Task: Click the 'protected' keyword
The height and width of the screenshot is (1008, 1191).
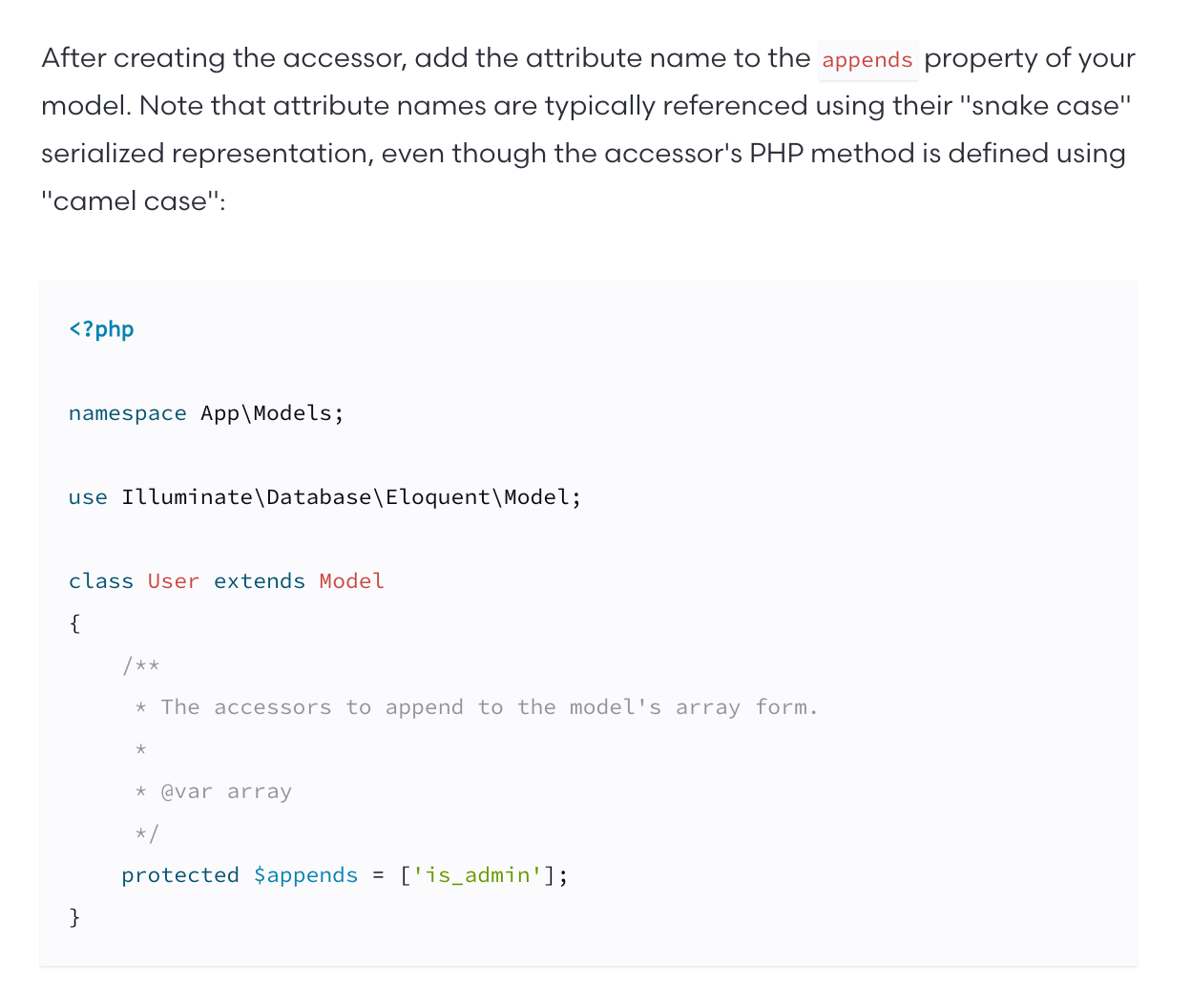Action: click(180, 875)
